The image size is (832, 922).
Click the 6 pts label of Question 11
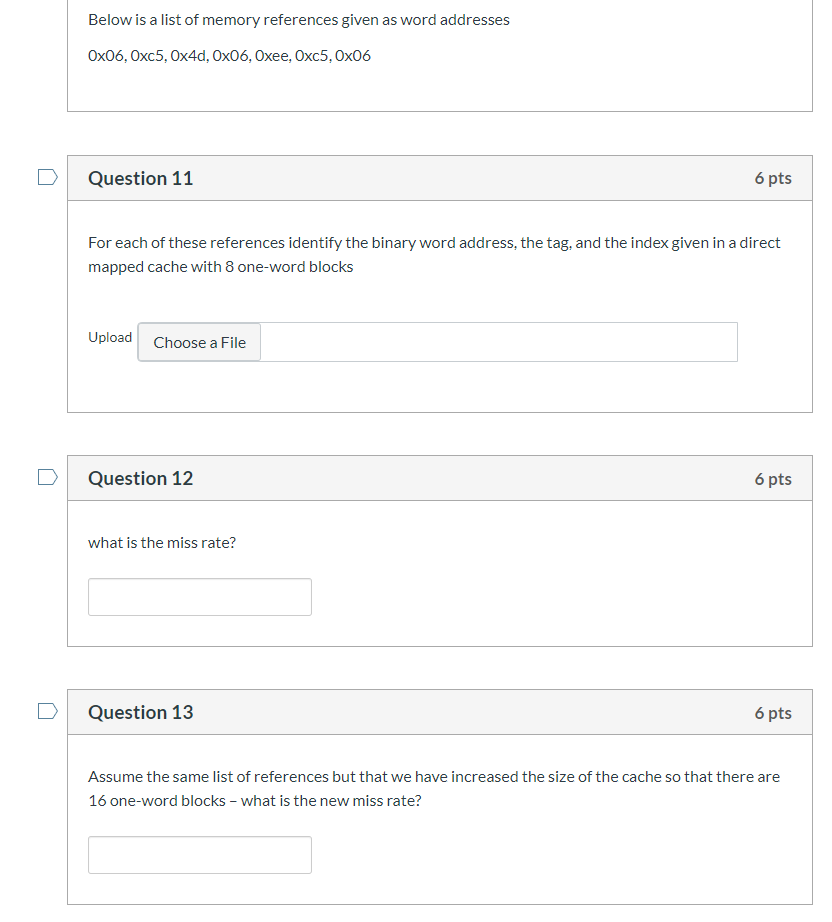tap(773, 178)
